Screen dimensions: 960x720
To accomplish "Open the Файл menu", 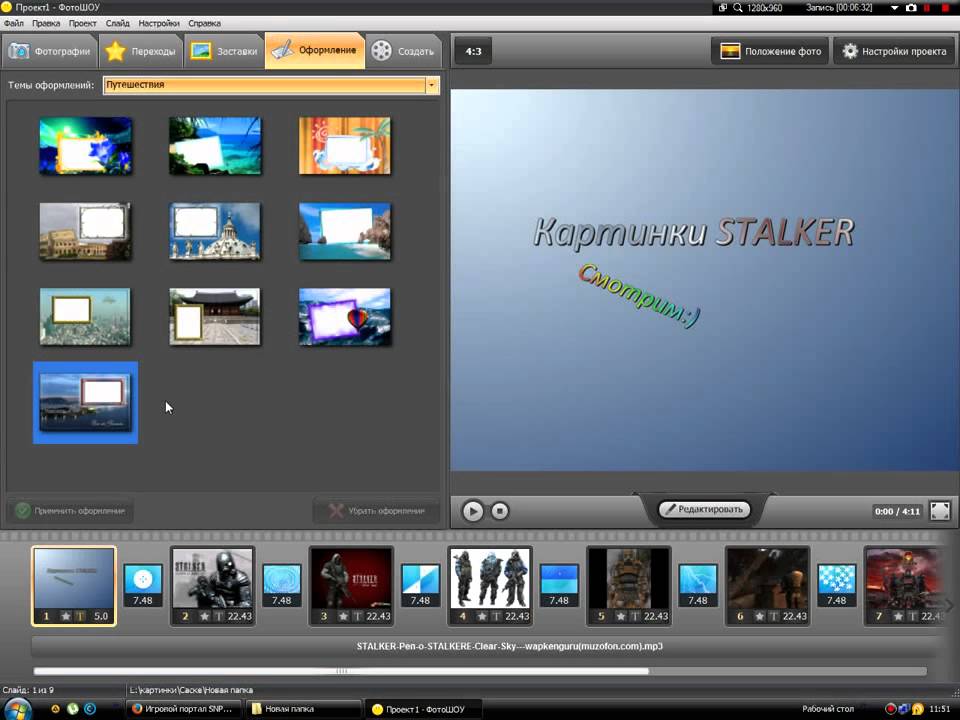I will [x=13, y=23].
